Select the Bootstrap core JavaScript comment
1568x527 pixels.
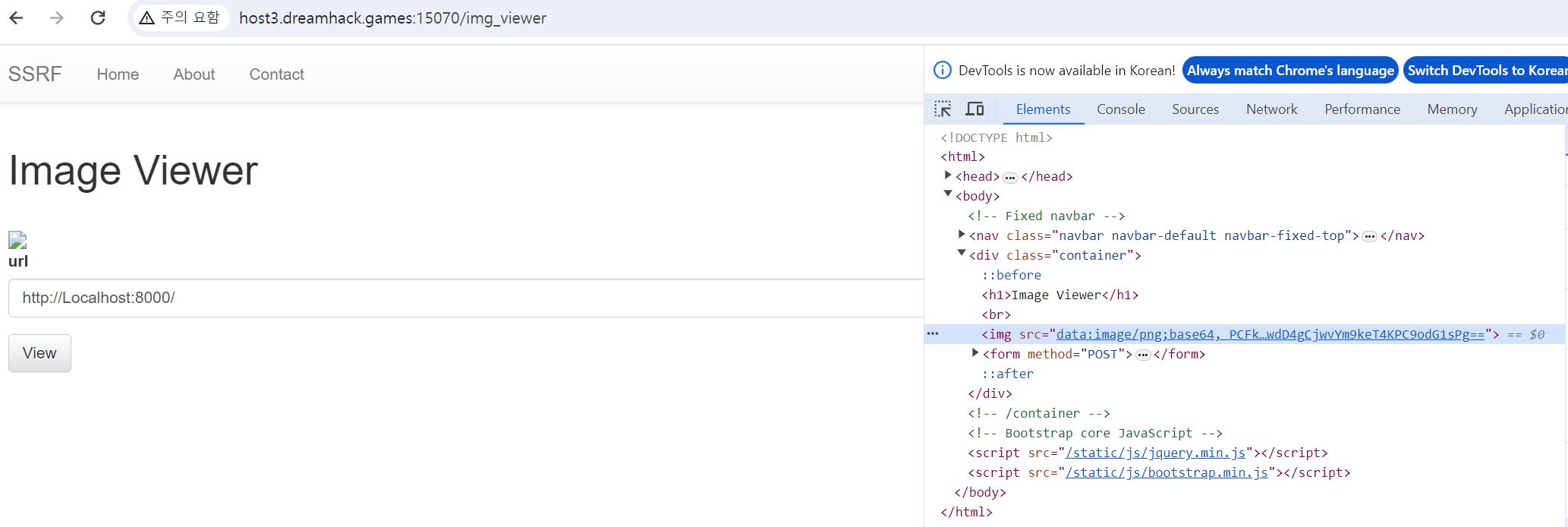(1094, 434)
